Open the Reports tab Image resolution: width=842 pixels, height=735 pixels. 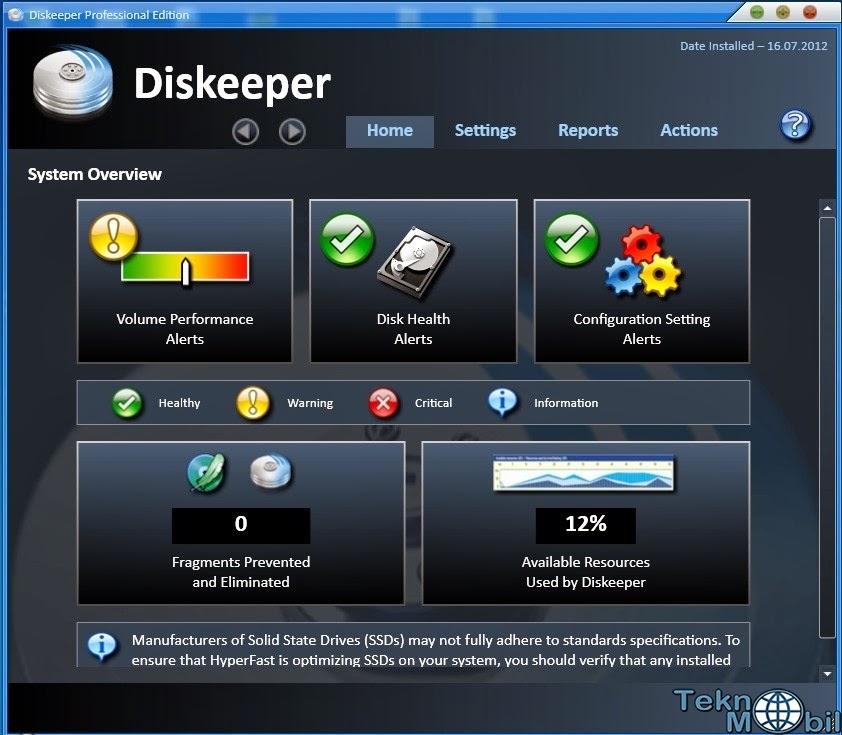click(588, 131)
